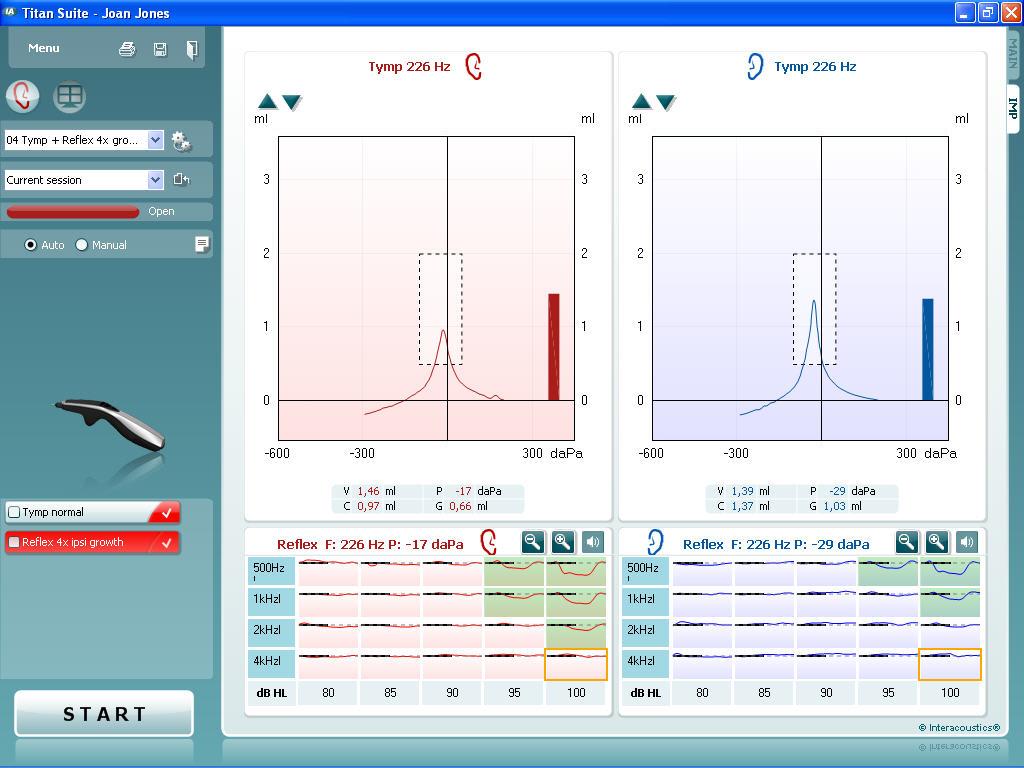Click the blue volume bar in left graph
The height and width of the screenshot is (768, 1024).
(927, 349)
